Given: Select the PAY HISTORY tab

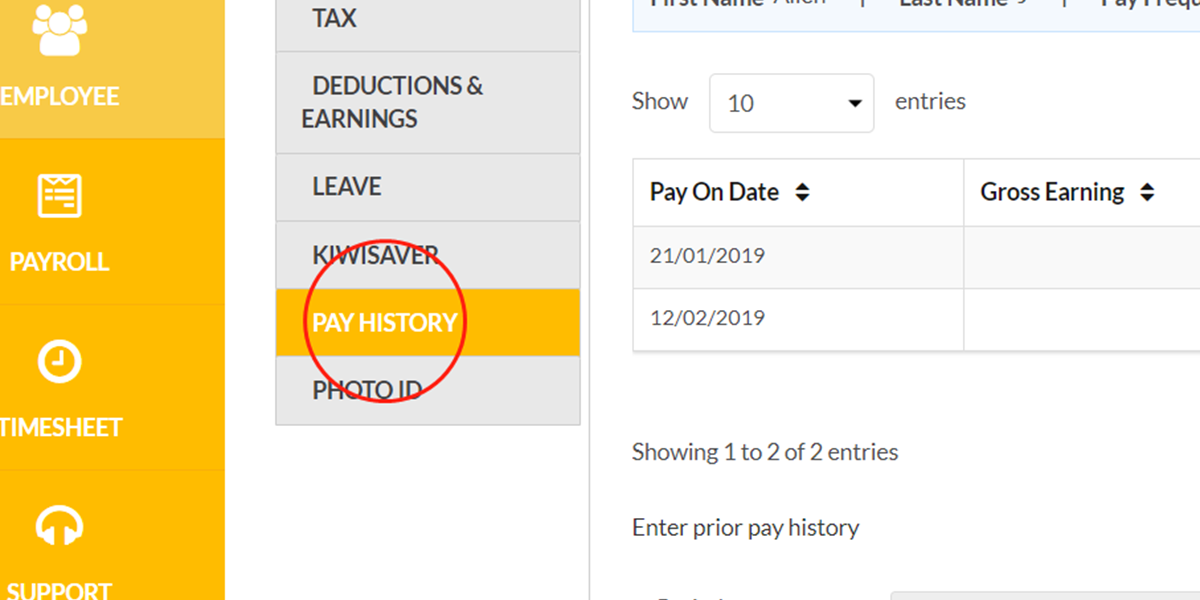Looking at the screenshot, I should (428, 322).
